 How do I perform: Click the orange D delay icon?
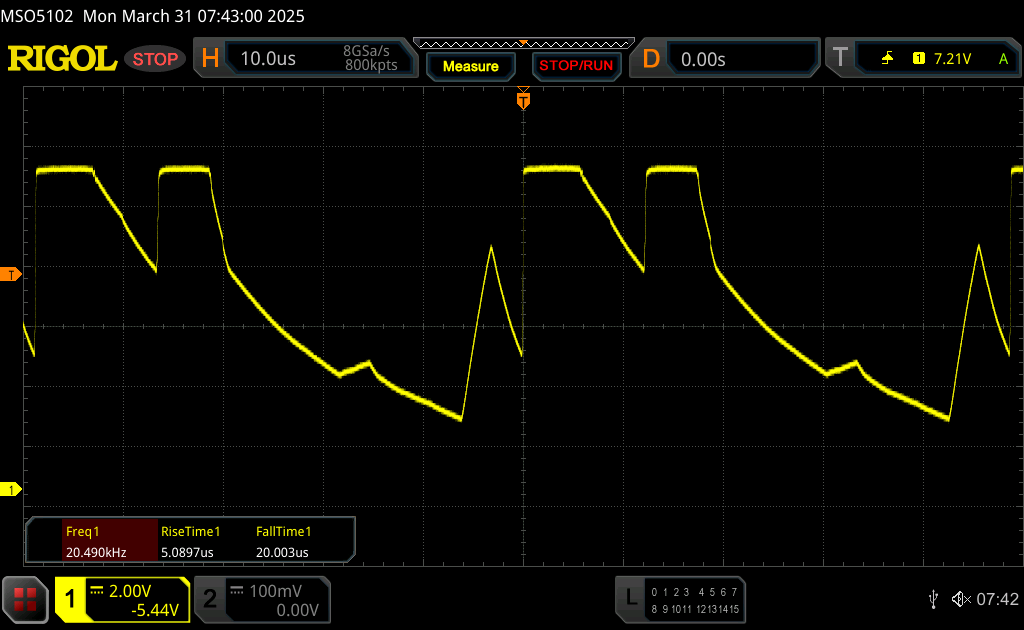click(x=651, y=59)
